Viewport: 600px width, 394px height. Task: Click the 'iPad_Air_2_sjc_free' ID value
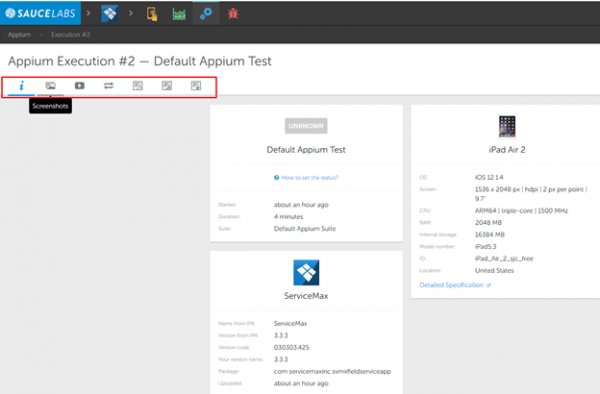504,259
